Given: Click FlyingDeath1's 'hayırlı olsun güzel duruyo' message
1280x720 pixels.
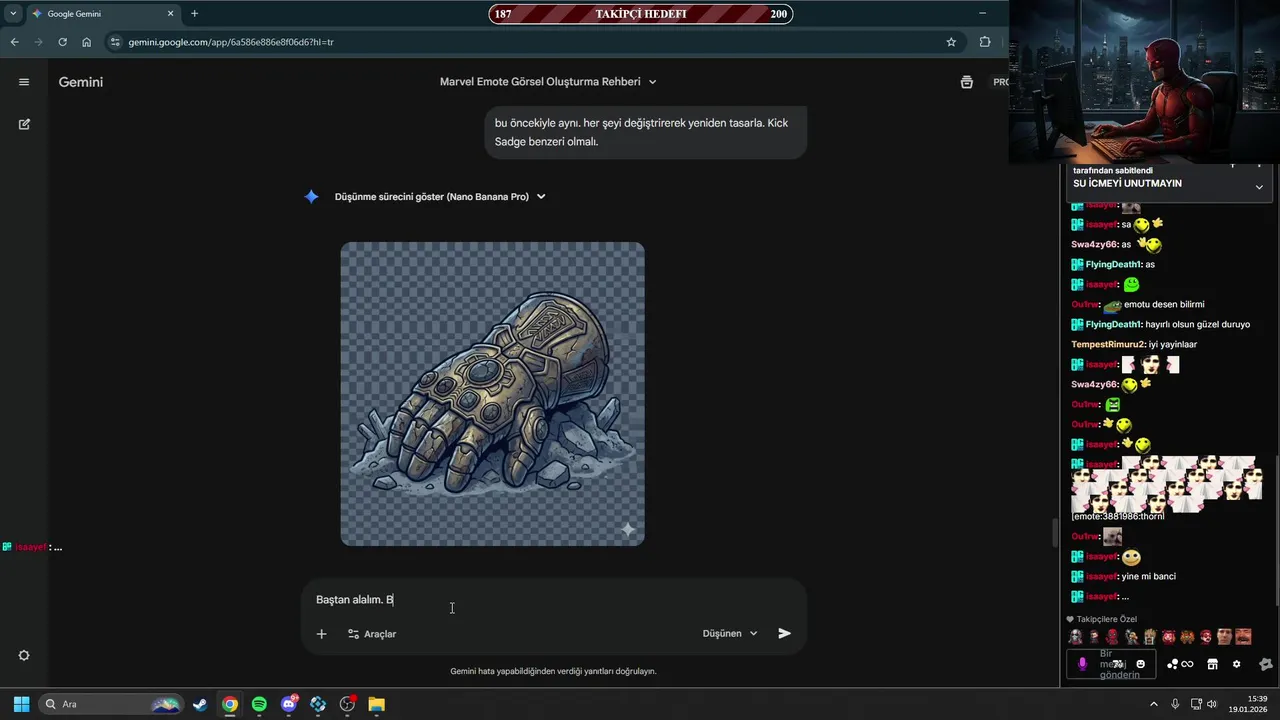Looking at the screenshot, I should pyautogui.click(x=1197, y=324).
